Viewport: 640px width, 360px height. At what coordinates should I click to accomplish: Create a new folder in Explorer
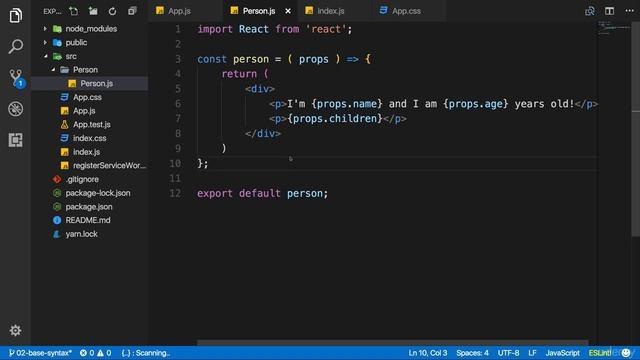click(x=93, y=11)
